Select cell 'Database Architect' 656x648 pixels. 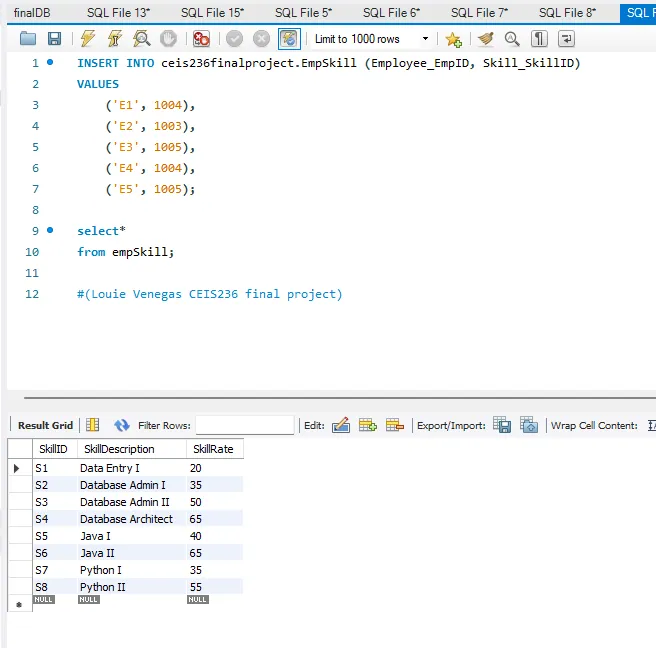click(x=132, y=519)
